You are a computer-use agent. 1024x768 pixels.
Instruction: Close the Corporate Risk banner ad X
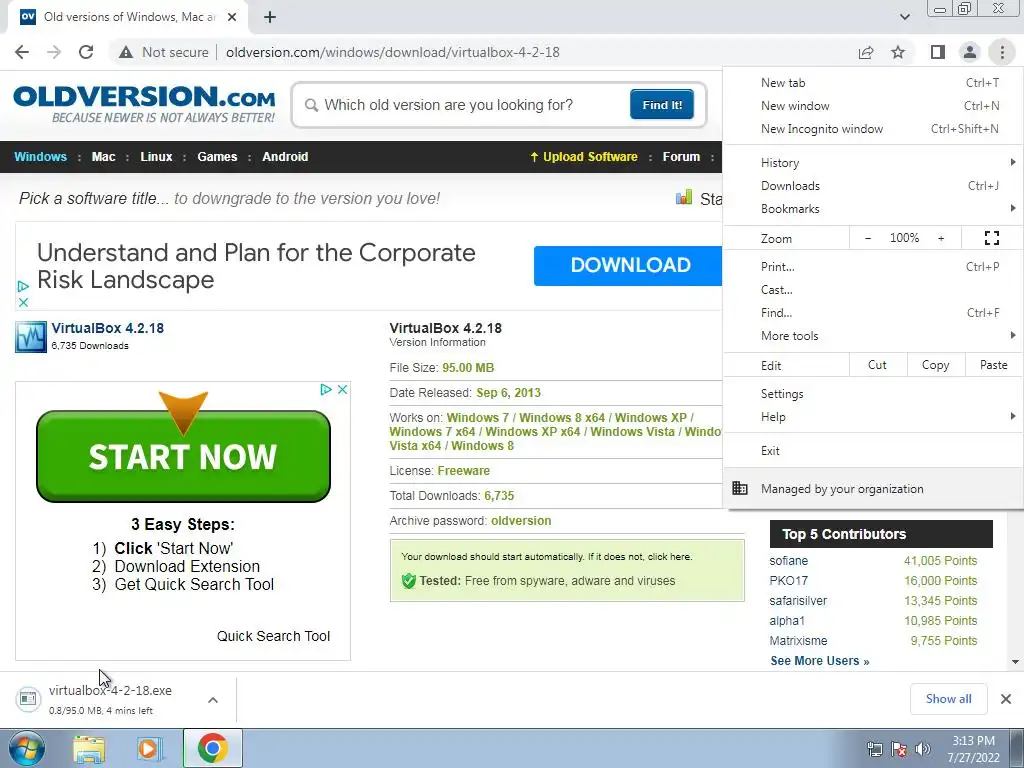coord(23,302)
